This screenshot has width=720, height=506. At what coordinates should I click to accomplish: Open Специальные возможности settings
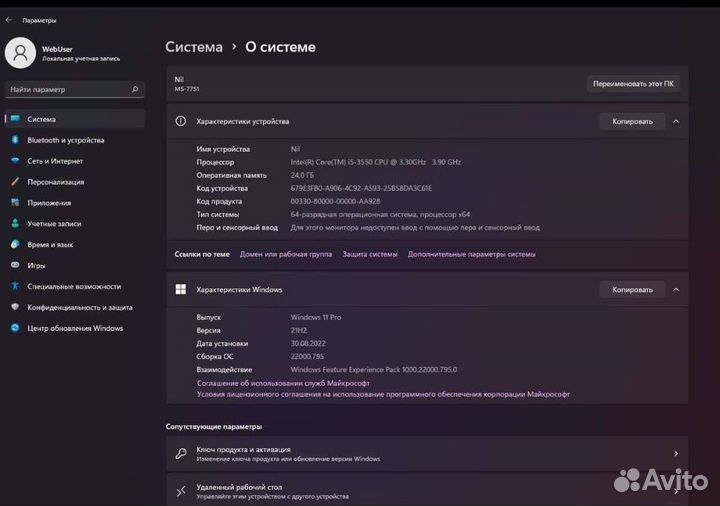coord(75,286)
